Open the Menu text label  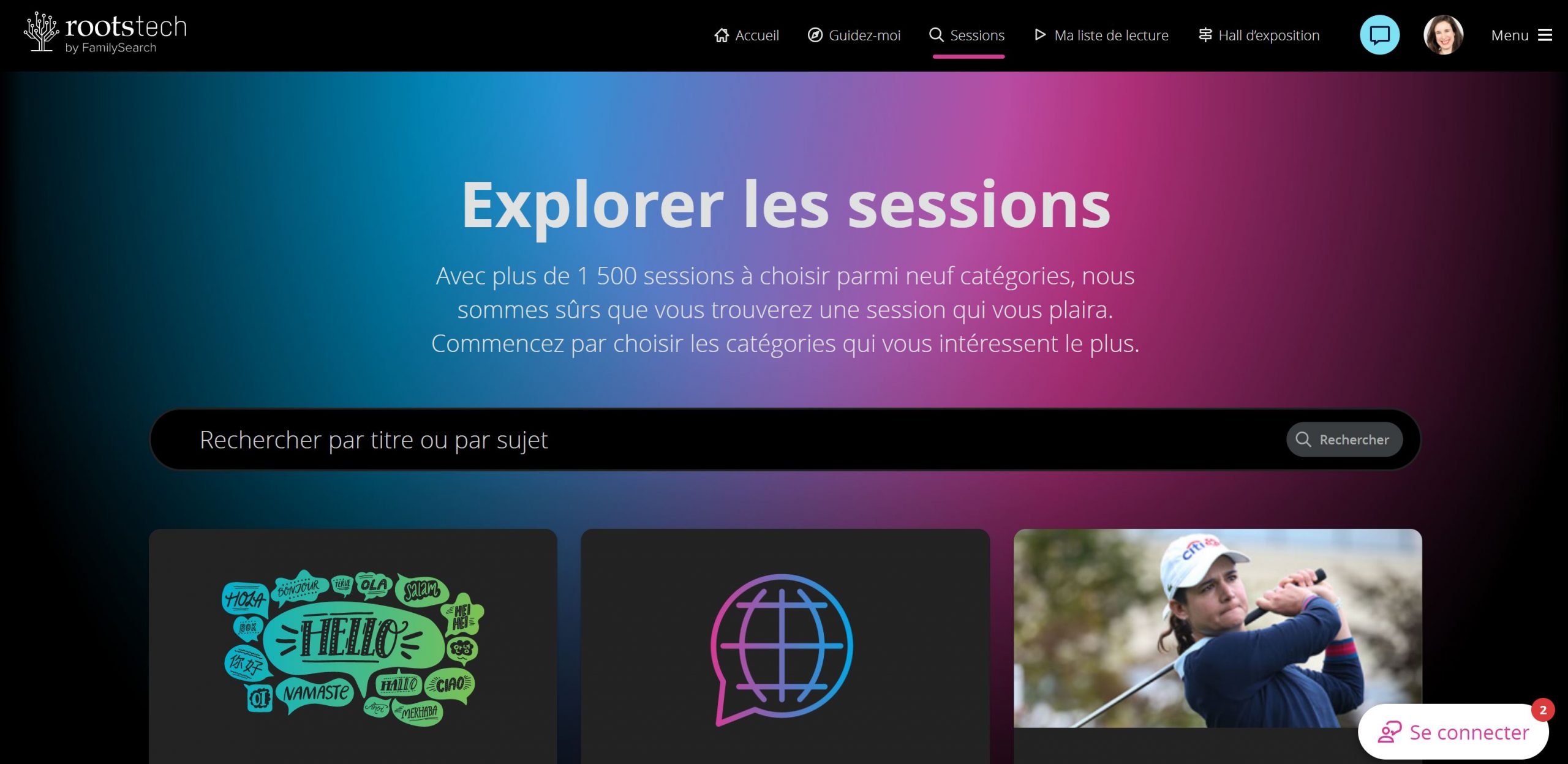point(1510,36)
